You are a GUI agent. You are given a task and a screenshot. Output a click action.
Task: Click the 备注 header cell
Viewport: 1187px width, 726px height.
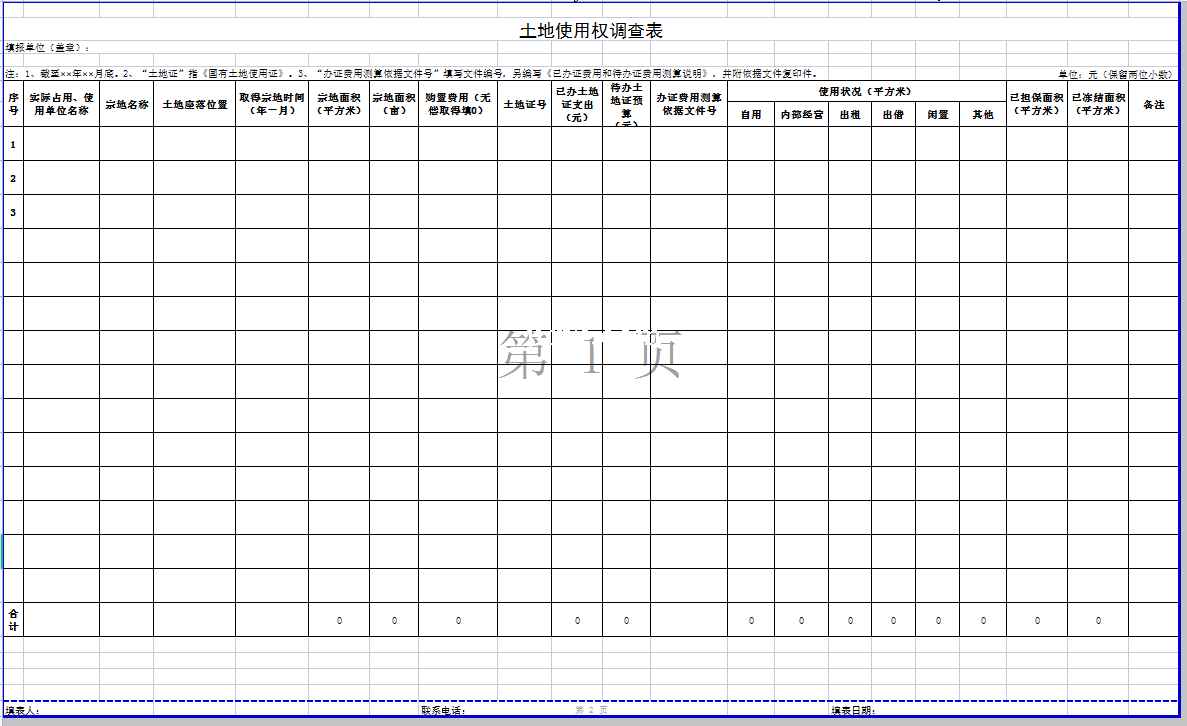click(x=1153, y=104)
